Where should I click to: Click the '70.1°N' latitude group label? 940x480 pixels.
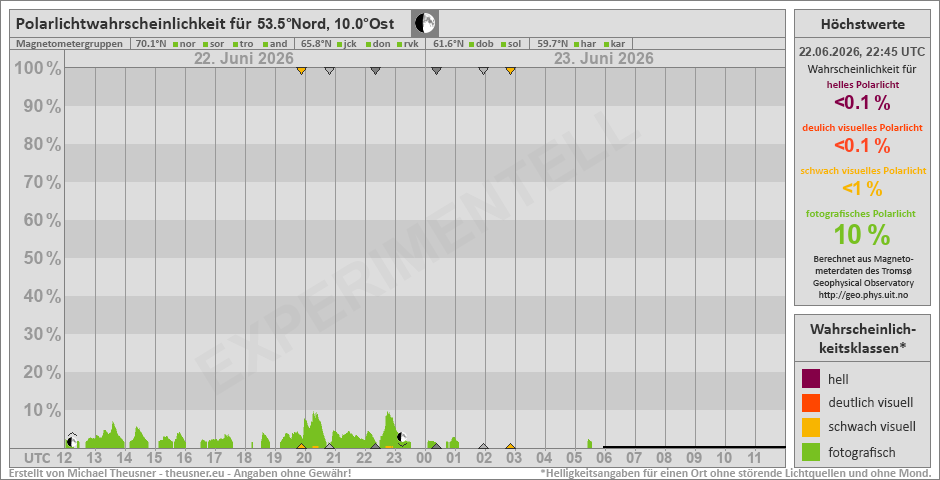(152, 44)
